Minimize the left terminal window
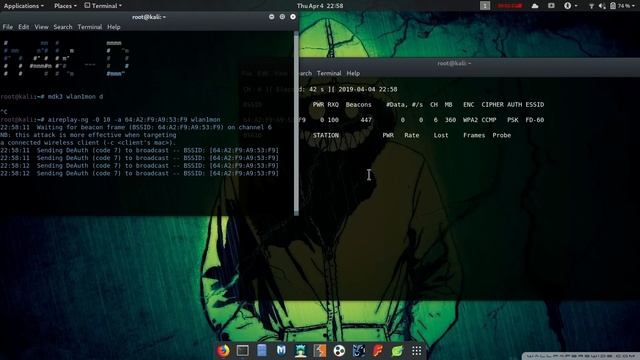The height and width of the screenshot is (360, 640). (x=271, y=17)
